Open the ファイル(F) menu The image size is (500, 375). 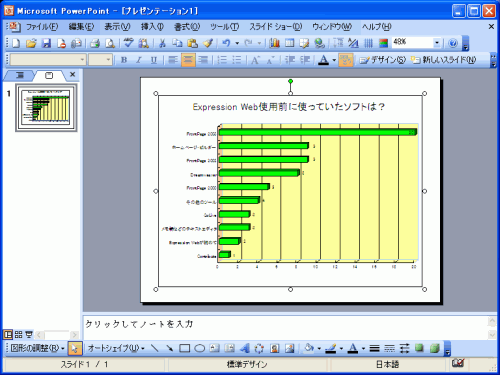point(42,27)
